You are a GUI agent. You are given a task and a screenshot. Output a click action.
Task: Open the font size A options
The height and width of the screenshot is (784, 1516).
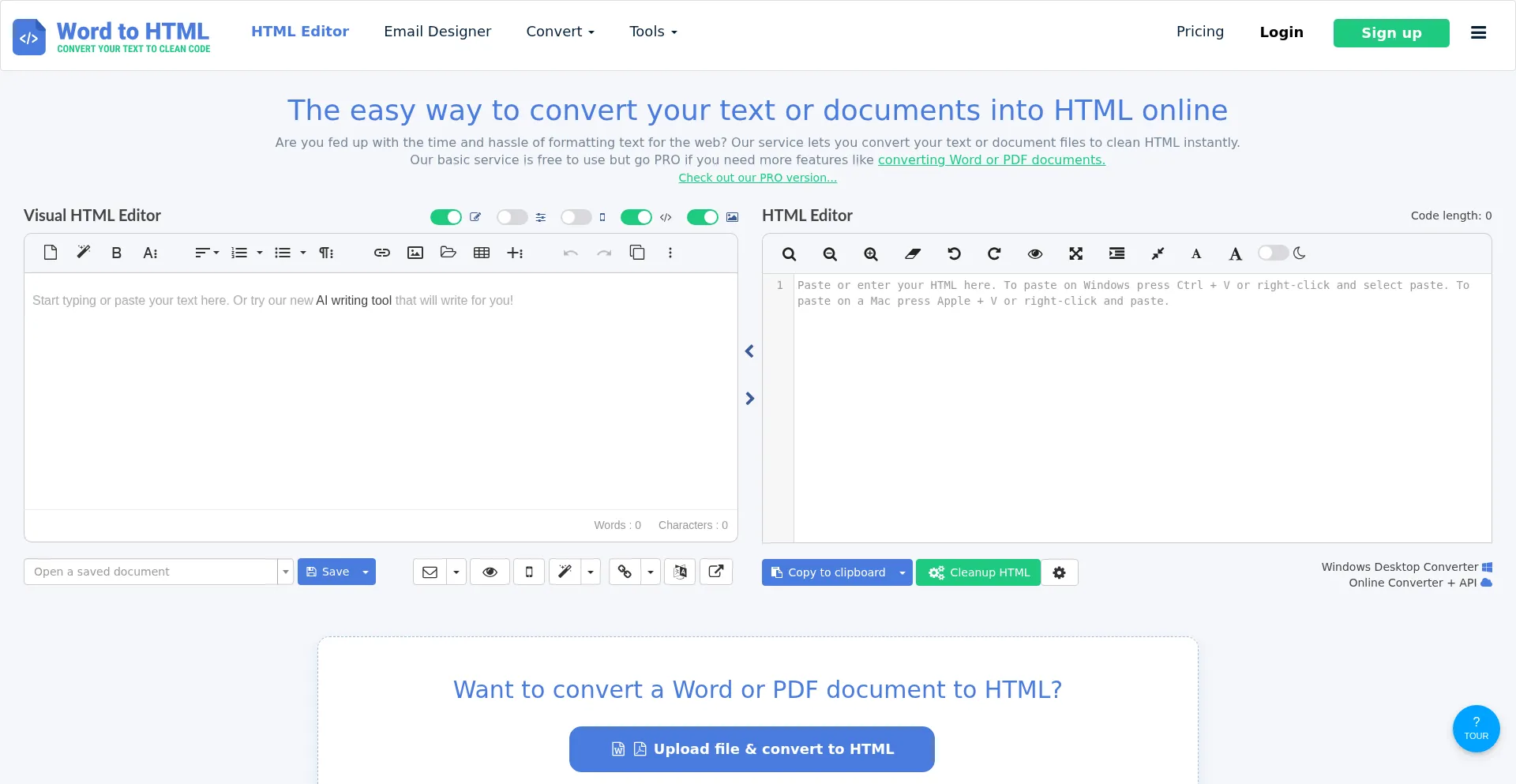(150, 253)
